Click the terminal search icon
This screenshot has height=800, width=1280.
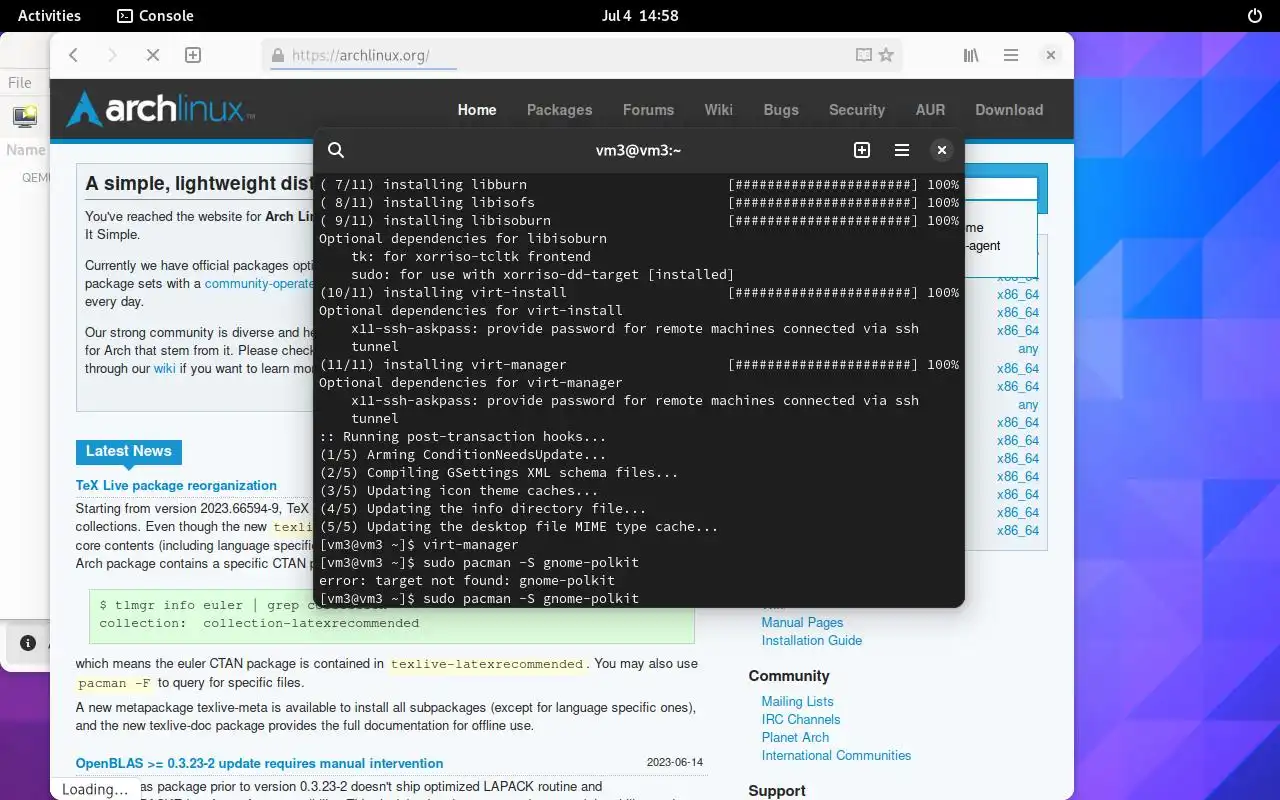pyautogui.click(x=336, y=150)
